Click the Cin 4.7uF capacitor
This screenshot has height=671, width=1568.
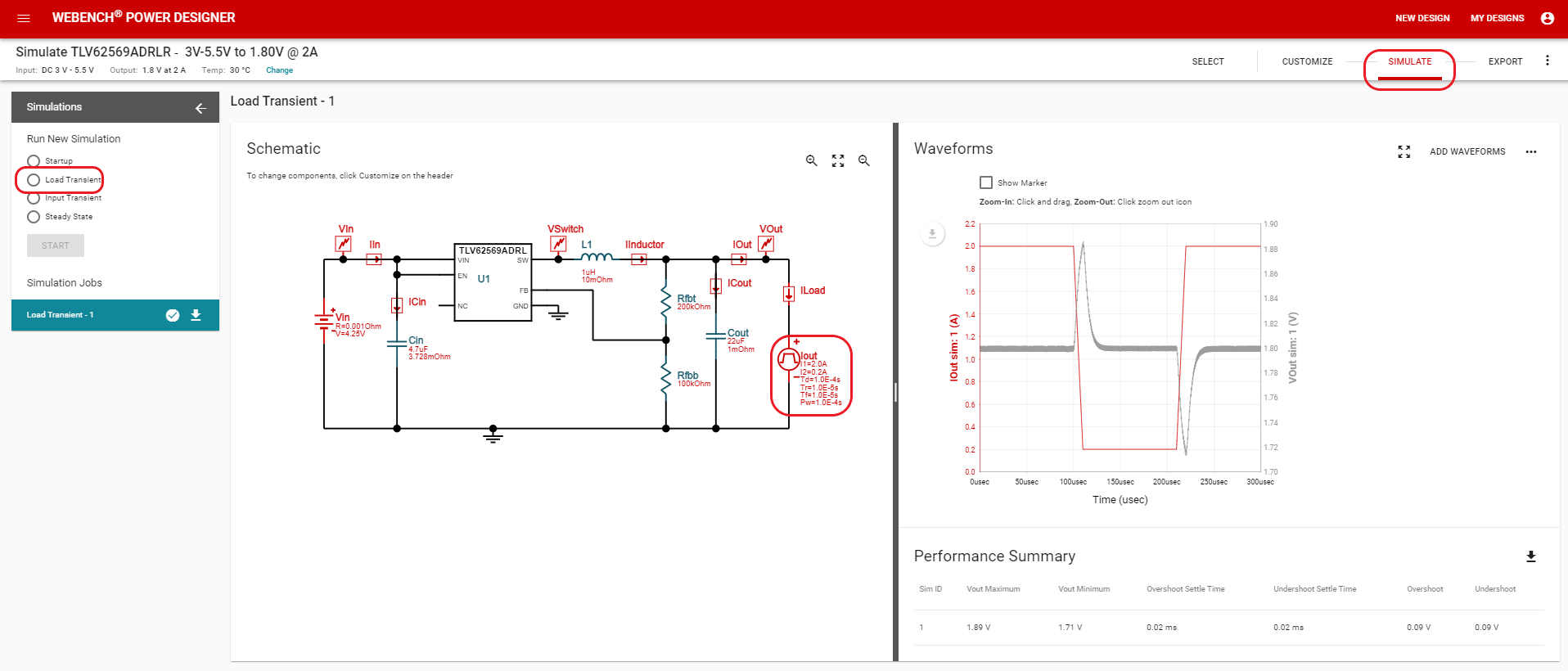[x=397, y=345]
